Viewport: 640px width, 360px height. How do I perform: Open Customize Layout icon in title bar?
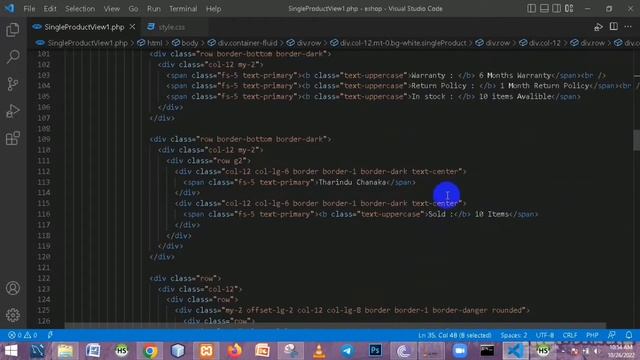(569, 9)
